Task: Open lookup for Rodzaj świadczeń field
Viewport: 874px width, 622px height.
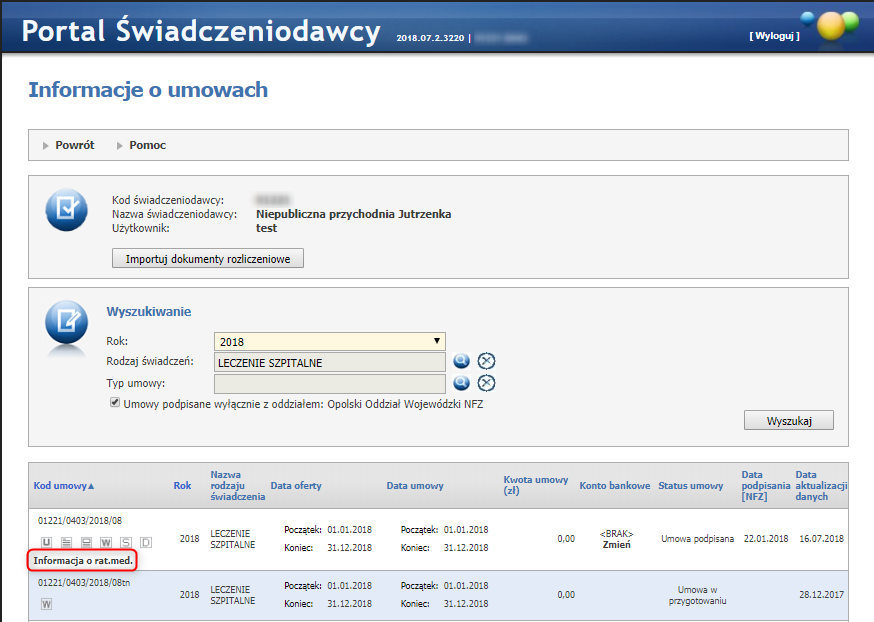Action: (462, 362)
